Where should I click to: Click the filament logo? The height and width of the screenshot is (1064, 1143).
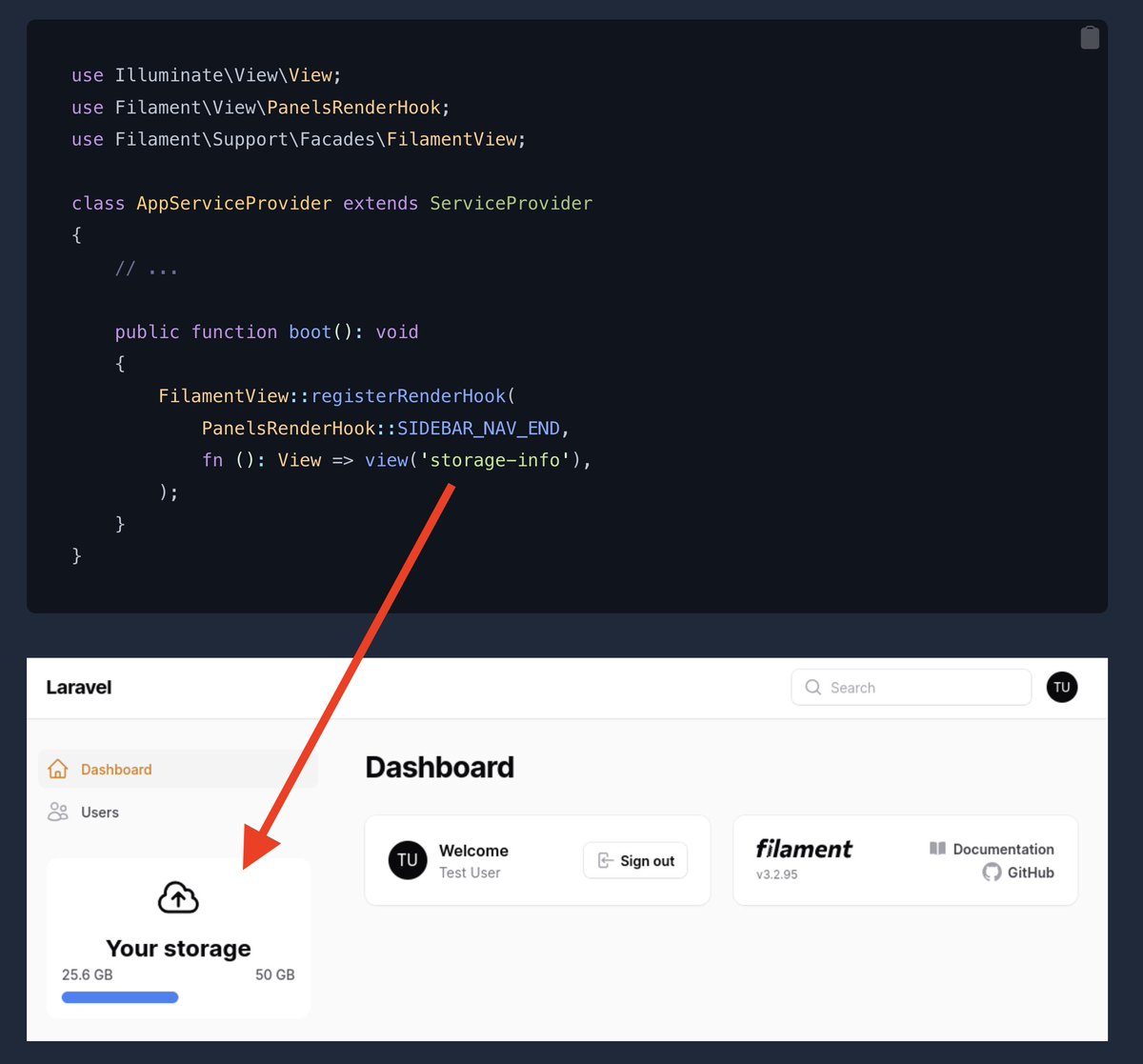(804, 848)
